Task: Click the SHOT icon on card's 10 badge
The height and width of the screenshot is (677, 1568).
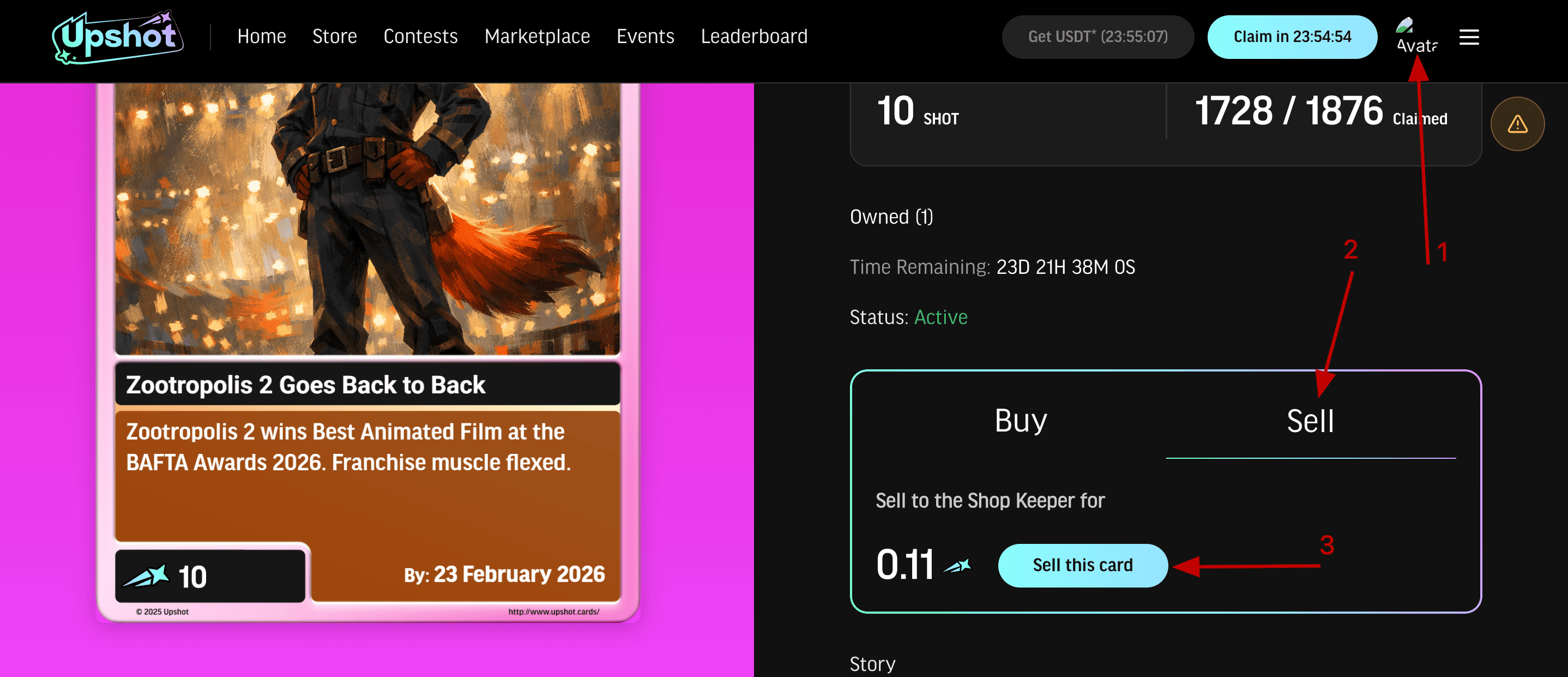Action: (x=146, y=576)
